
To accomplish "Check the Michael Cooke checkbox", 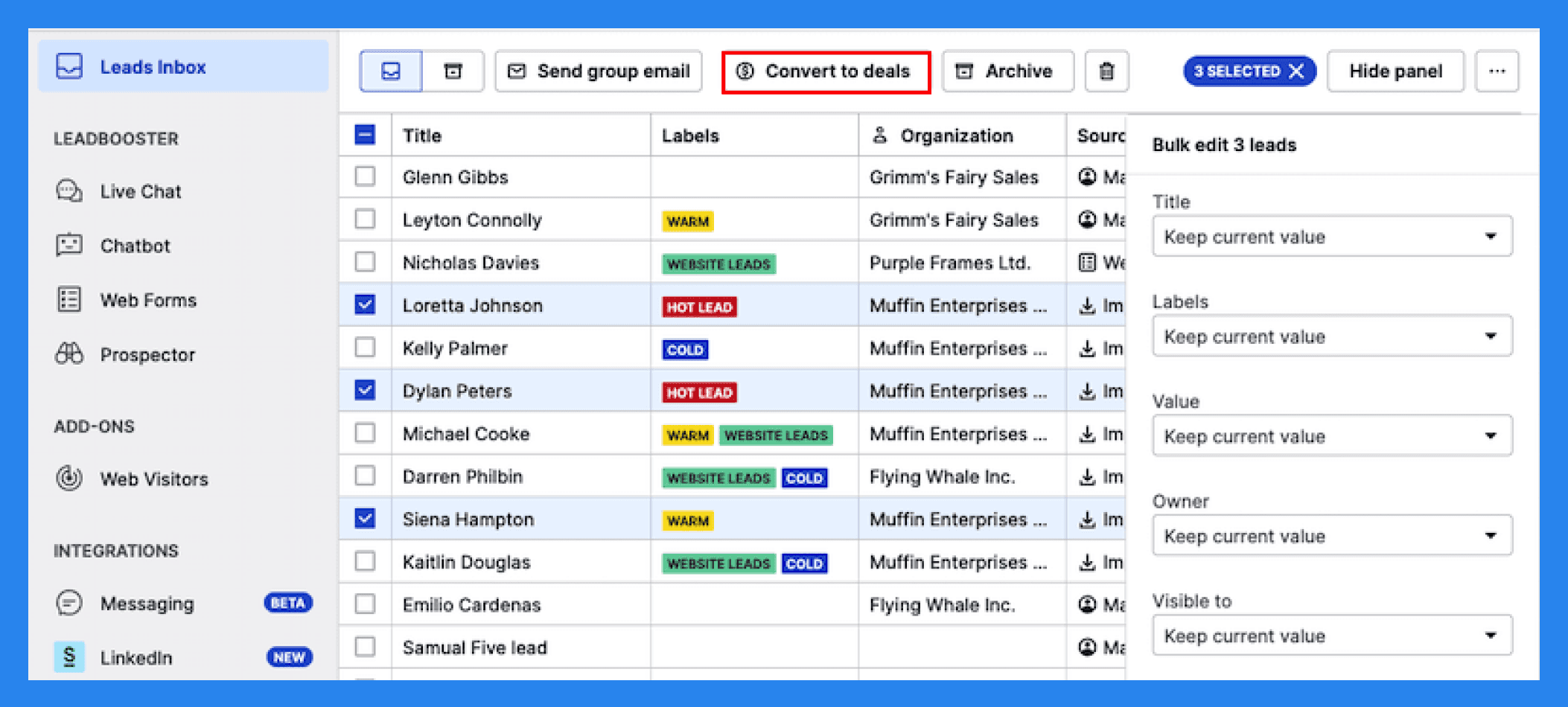I will pos(365,433).
